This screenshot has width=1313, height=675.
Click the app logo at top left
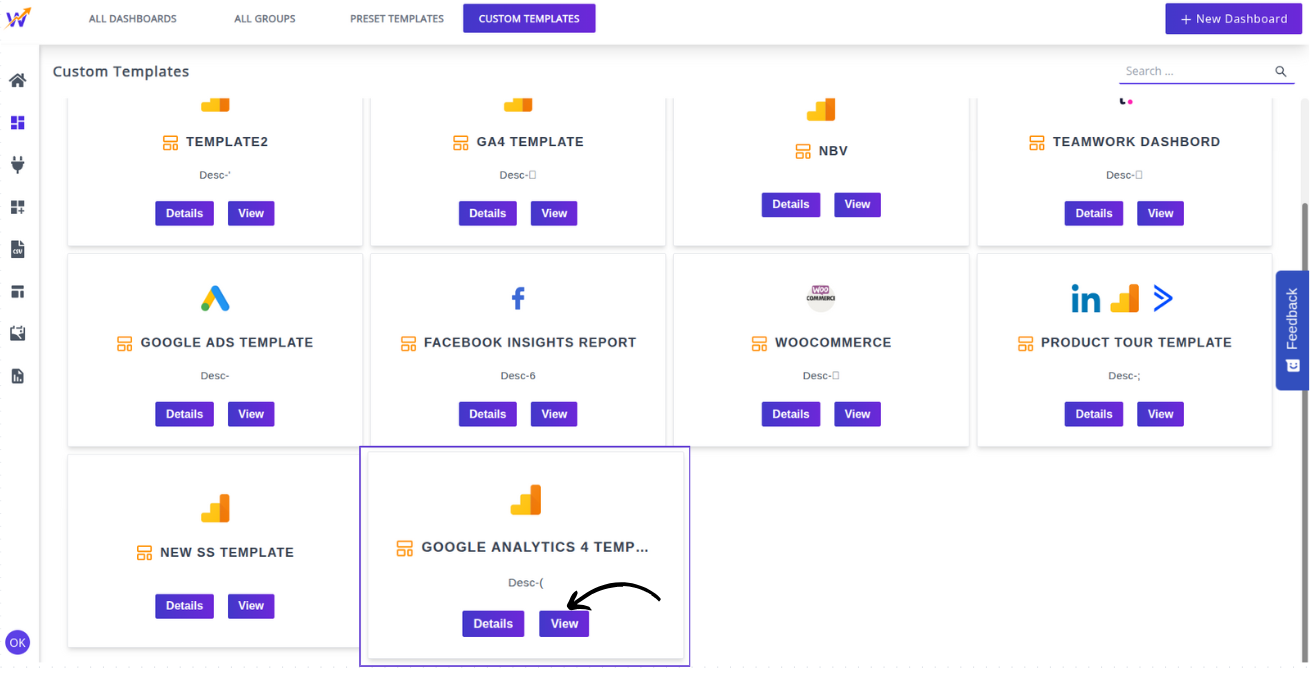point(17,18)
